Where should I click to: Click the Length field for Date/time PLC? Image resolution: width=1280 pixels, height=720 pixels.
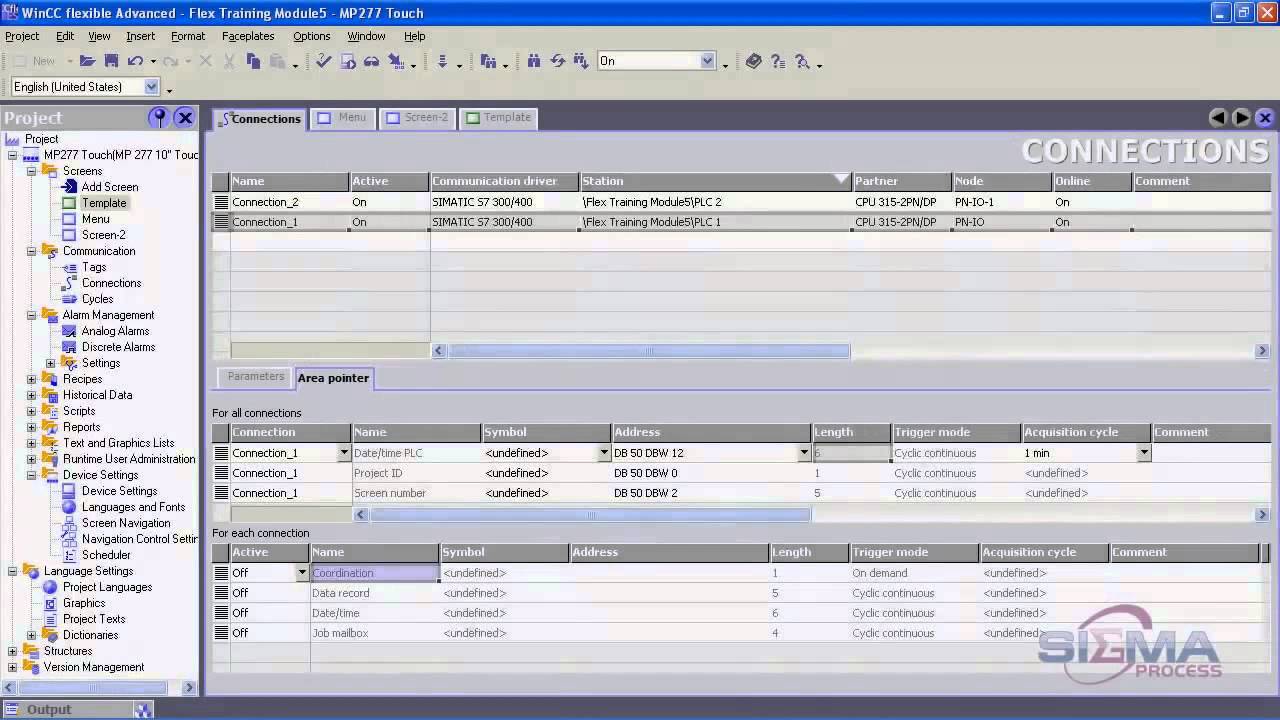click(851, 453)
